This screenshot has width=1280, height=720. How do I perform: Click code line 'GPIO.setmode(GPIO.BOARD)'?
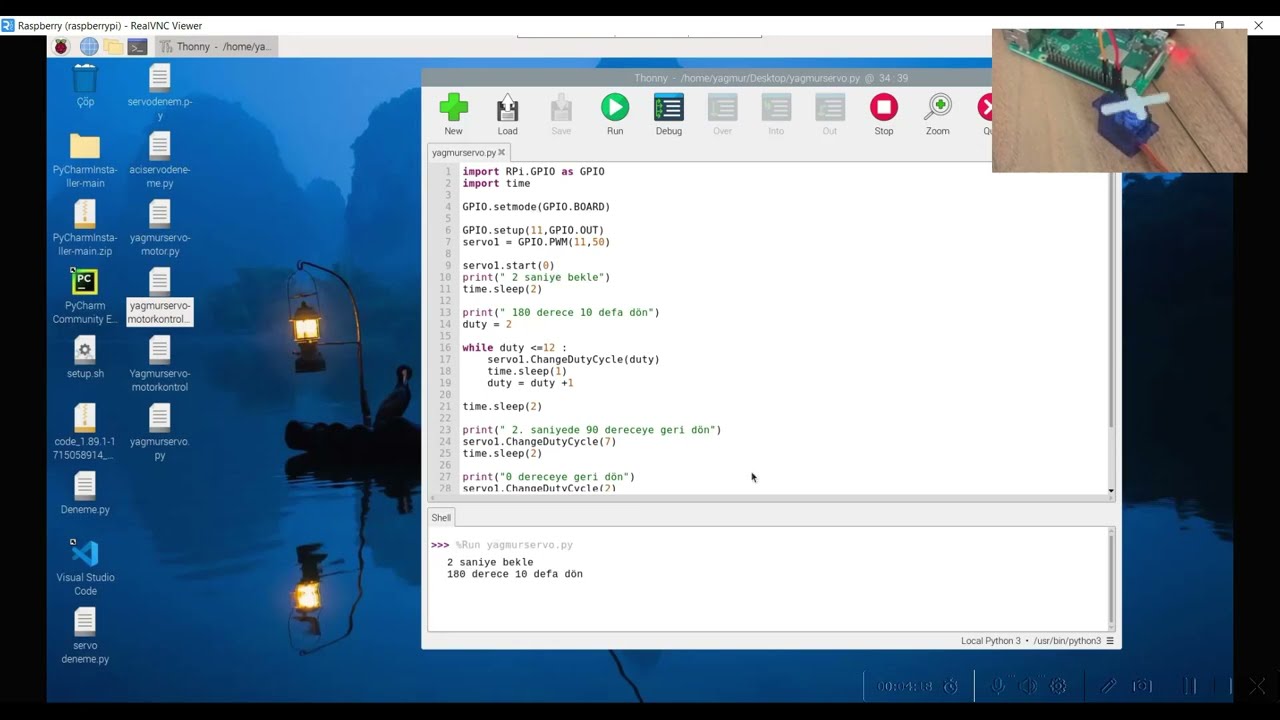(x=536, y=207)
